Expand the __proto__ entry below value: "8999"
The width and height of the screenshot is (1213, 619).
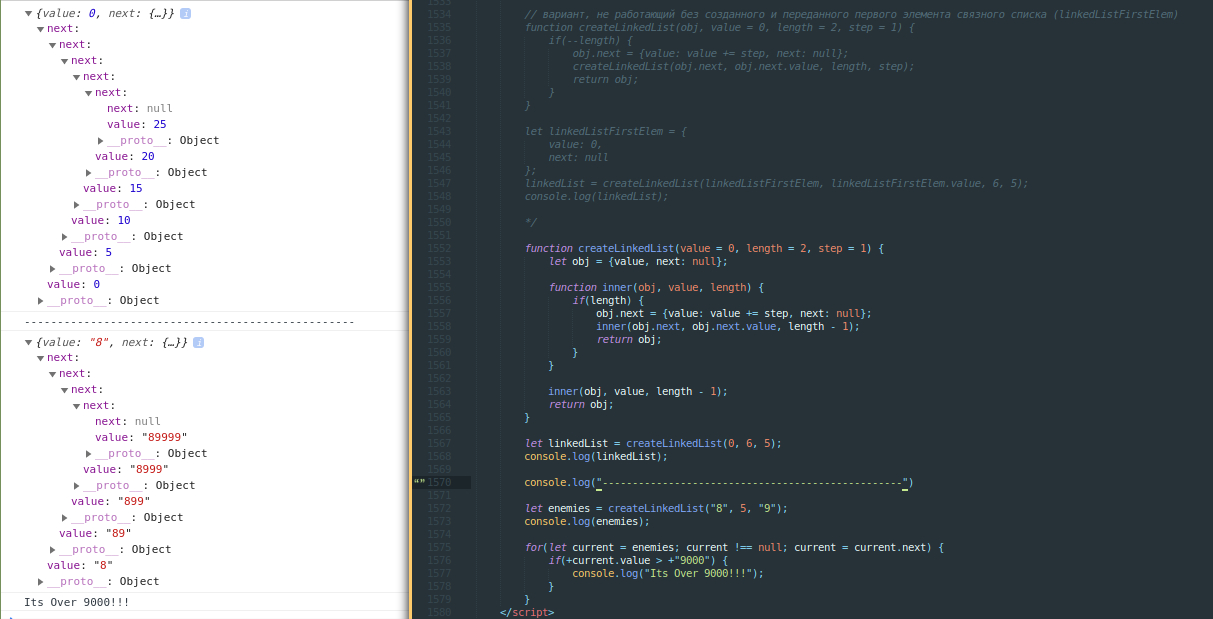tap(77, 486)
